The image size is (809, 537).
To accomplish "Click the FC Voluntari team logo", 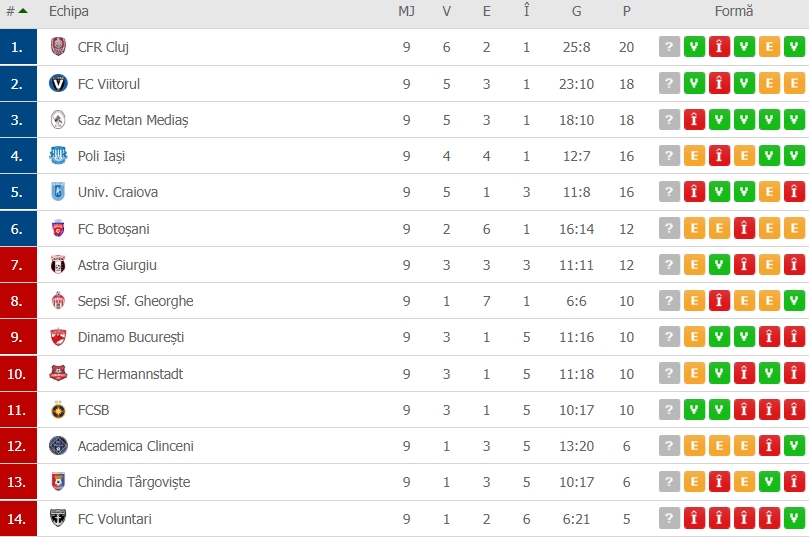I will click(x=58, y=519).
